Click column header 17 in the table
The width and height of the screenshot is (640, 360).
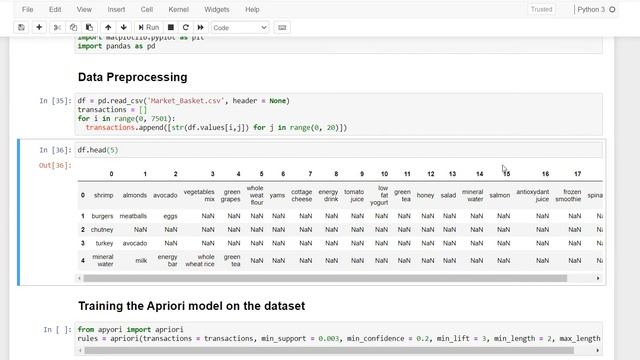[578, 174]
